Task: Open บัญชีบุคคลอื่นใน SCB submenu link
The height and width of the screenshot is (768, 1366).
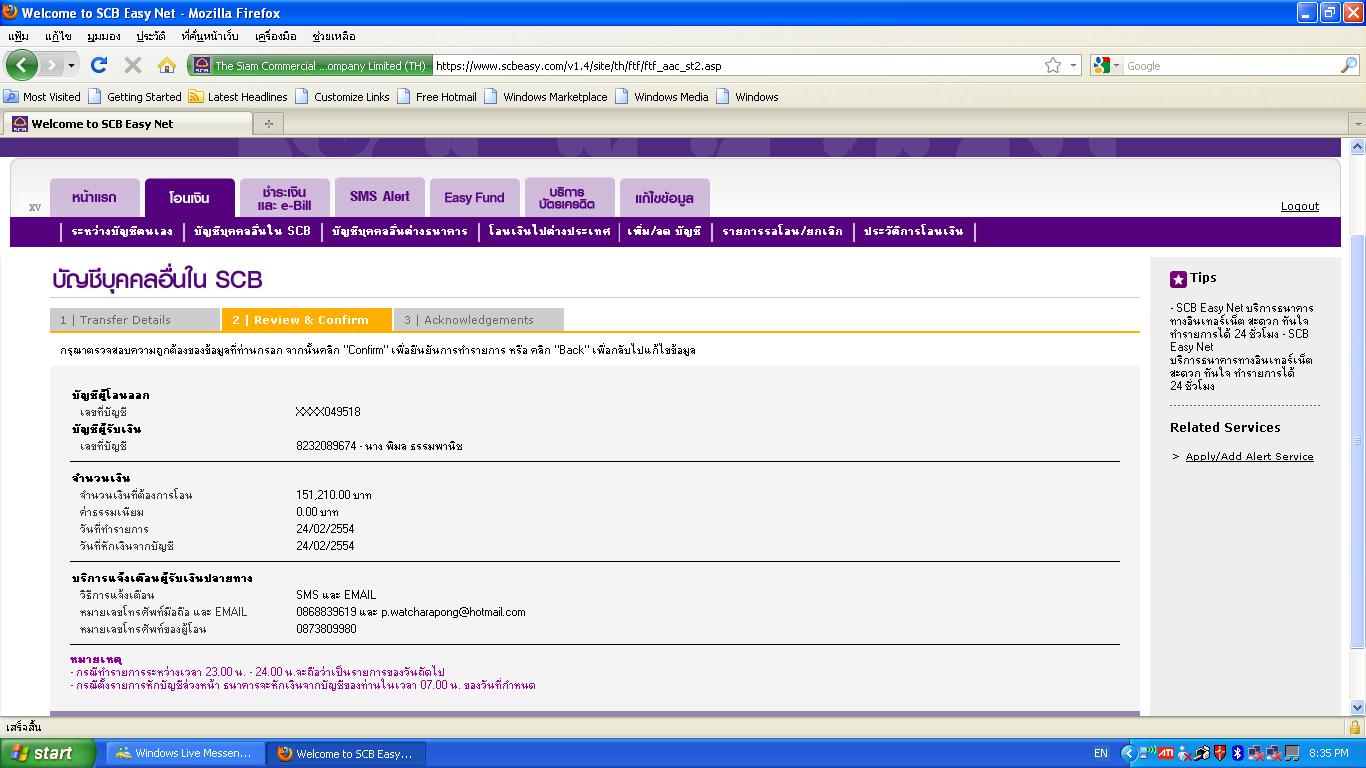Action: click(253, 231)
